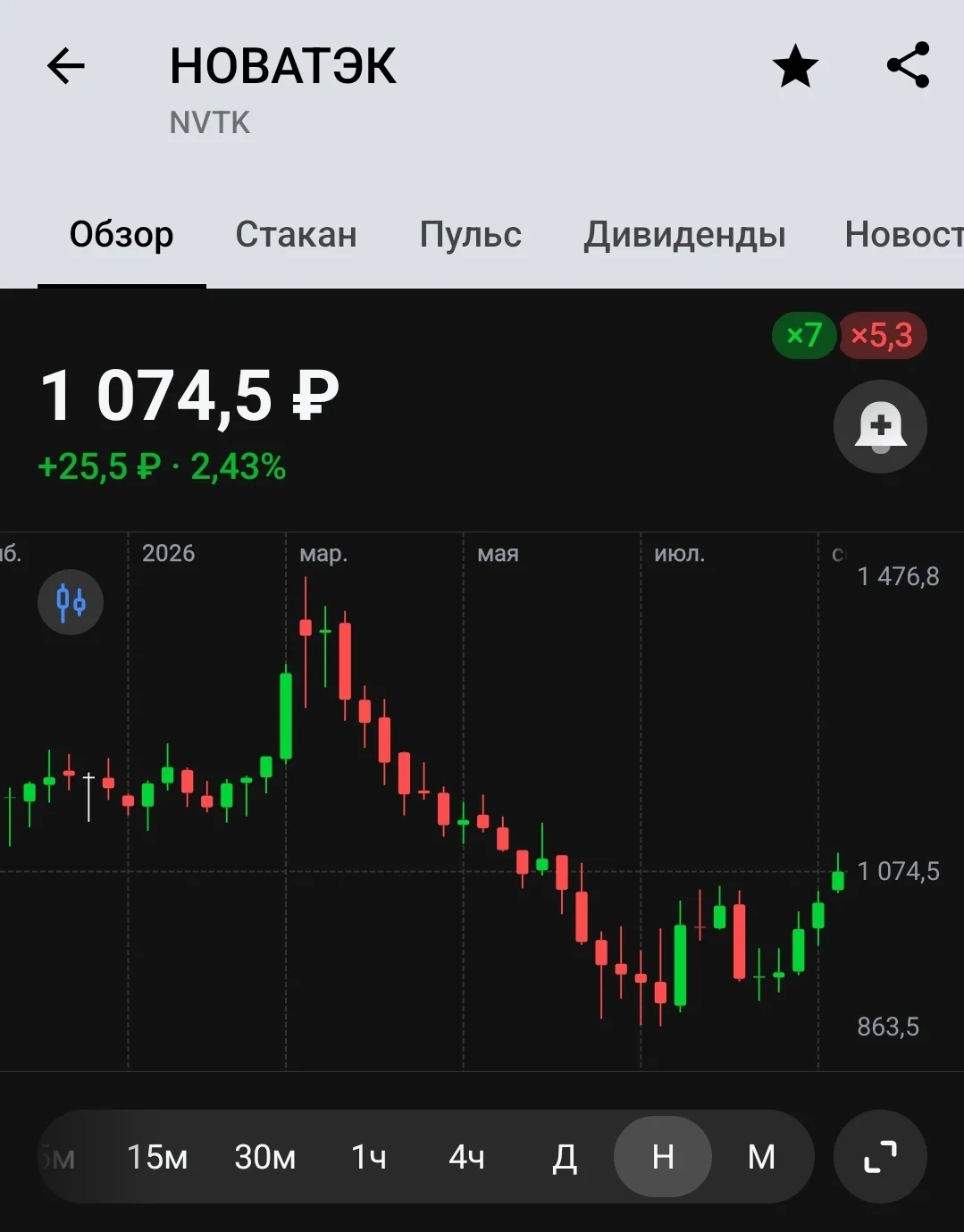
Task: Add a price alert with bell icon
Action: [880, 427]
